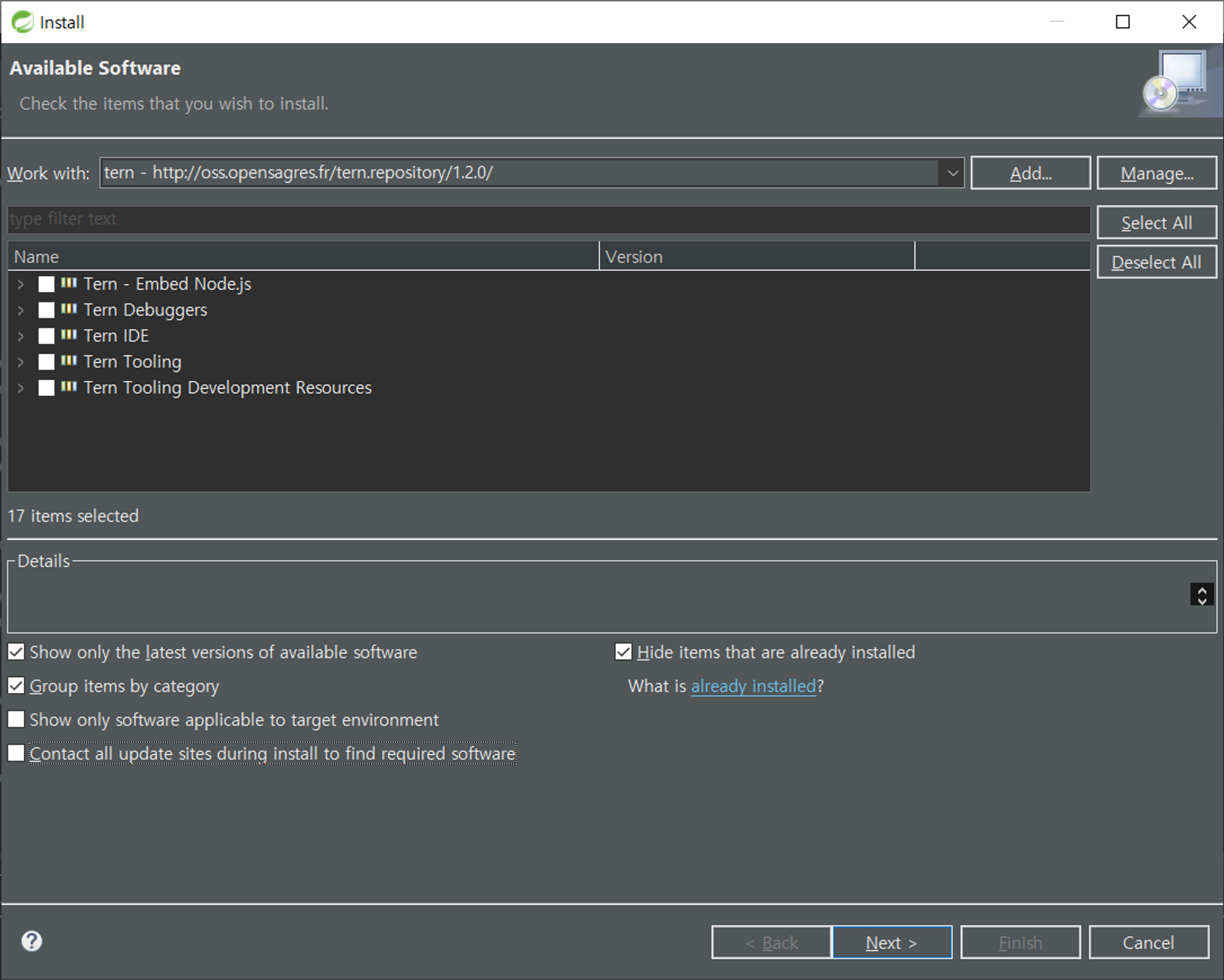Click category icon beside Tern IDE
Image resolution: width=1224 pixels, height=980 pixels.
[69, 335]
